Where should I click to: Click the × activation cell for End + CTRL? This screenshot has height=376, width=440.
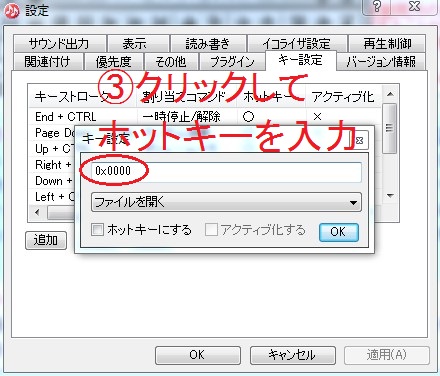click(317, 117)
